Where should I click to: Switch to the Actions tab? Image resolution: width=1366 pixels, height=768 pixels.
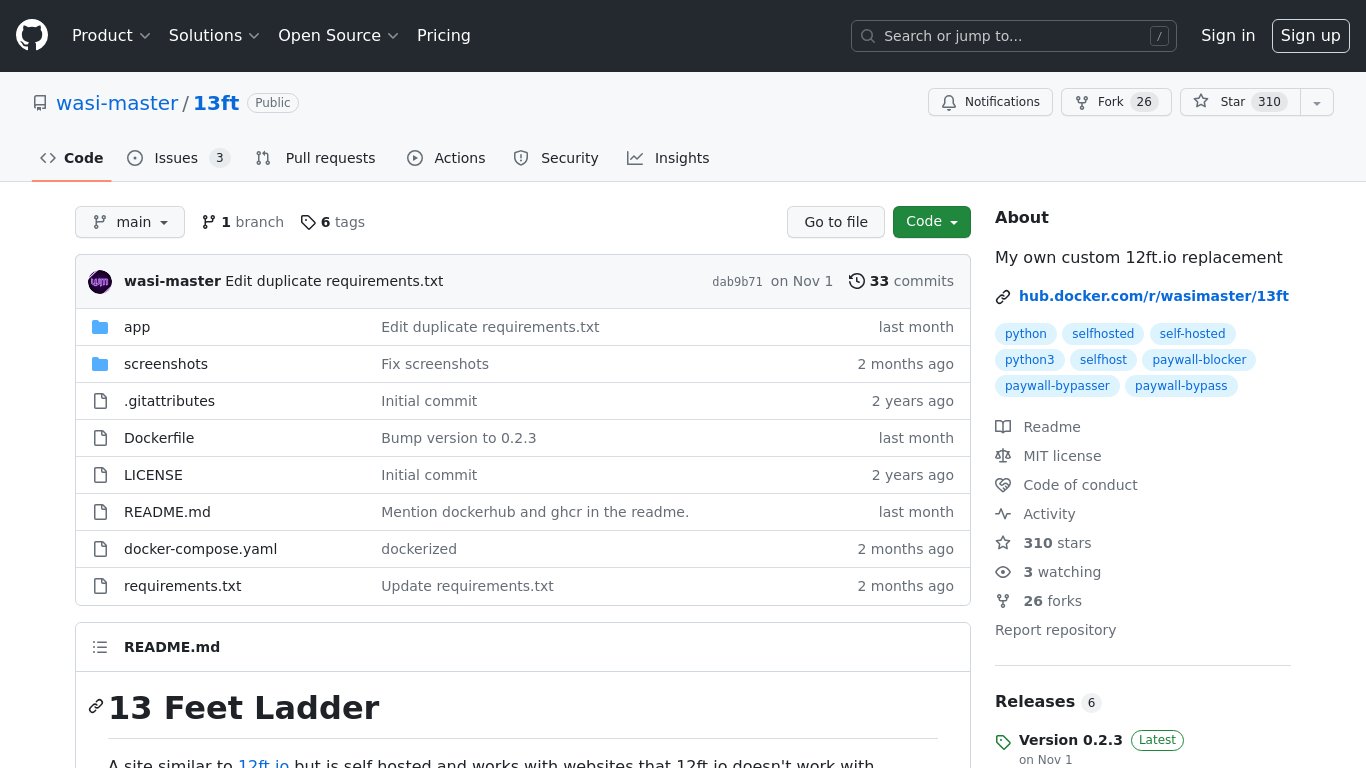446,158
